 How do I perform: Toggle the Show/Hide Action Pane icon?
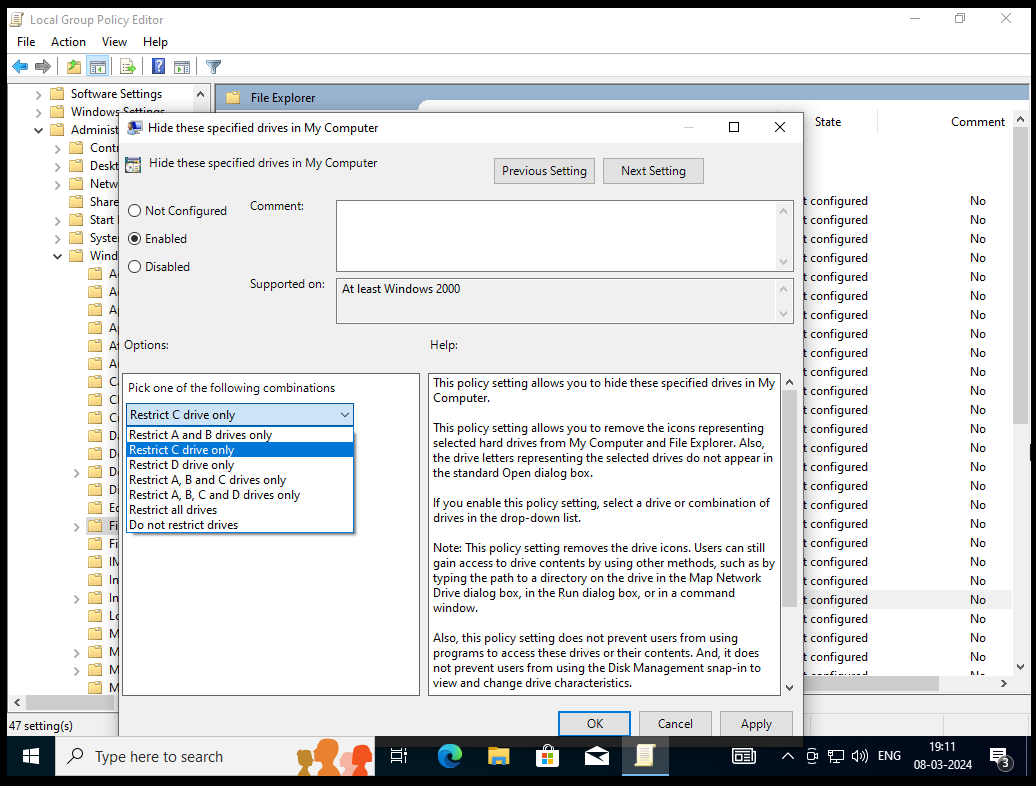click(x=182, y=67)
